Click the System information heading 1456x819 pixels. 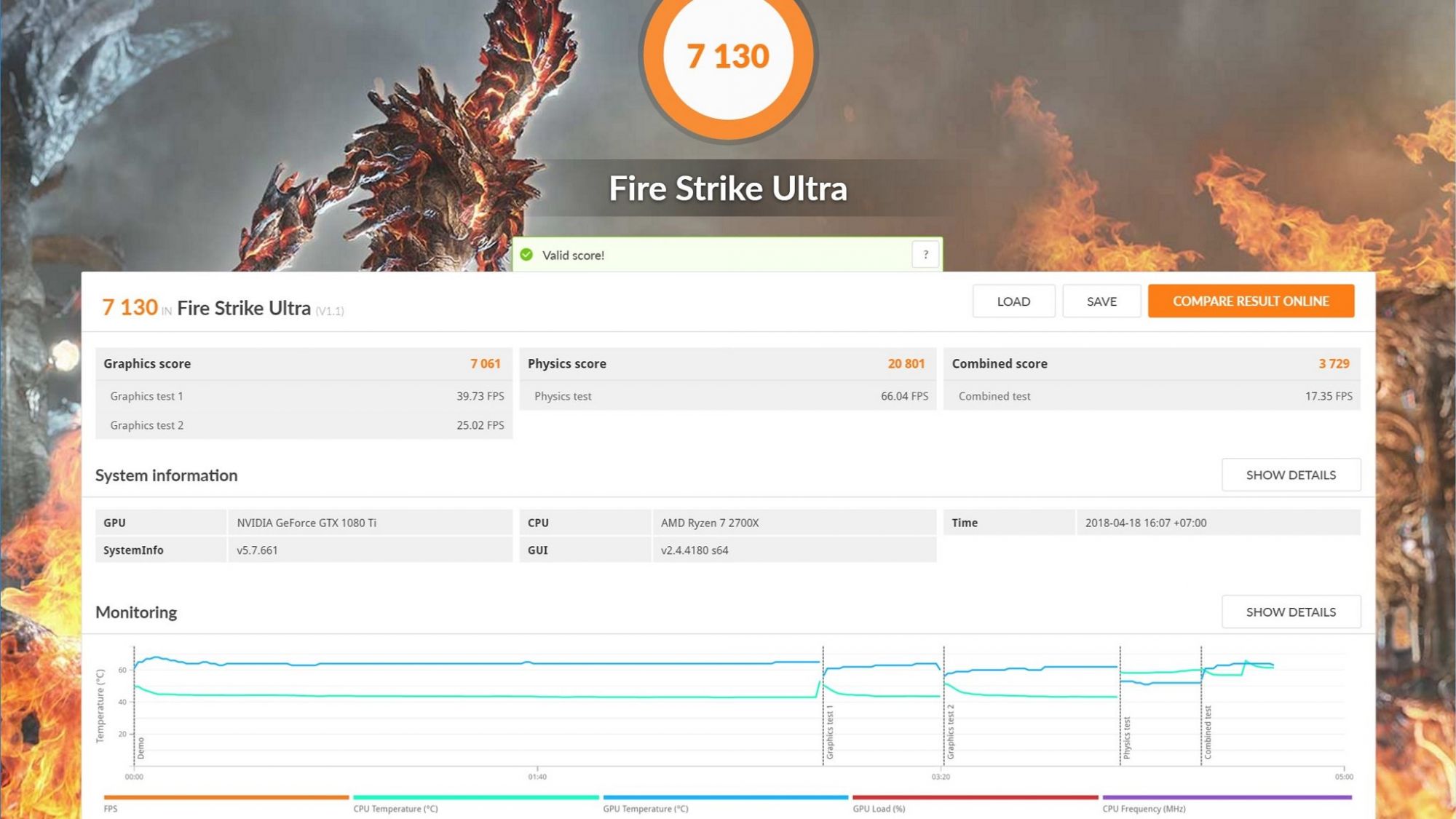point(167,475)
